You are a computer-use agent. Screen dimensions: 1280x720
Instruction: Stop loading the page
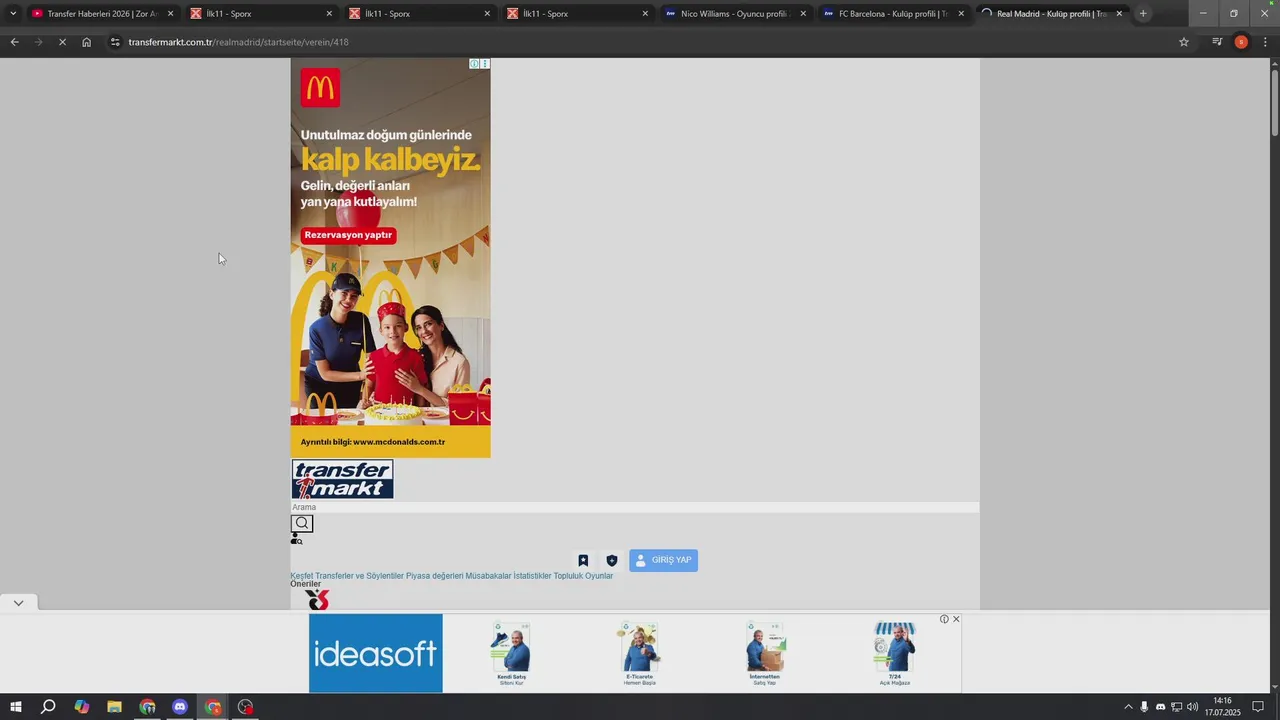(x=62, y=42)
